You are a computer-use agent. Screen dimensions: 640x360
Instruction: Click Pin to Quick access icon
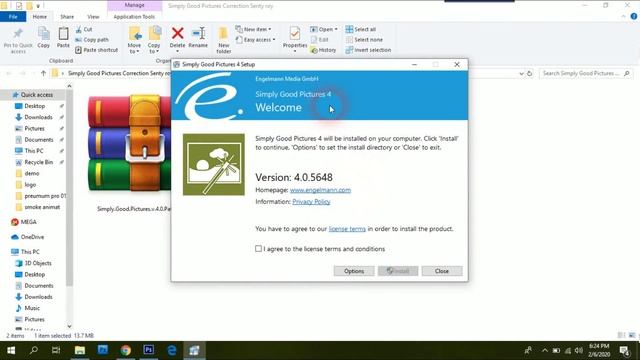[18, 33]
